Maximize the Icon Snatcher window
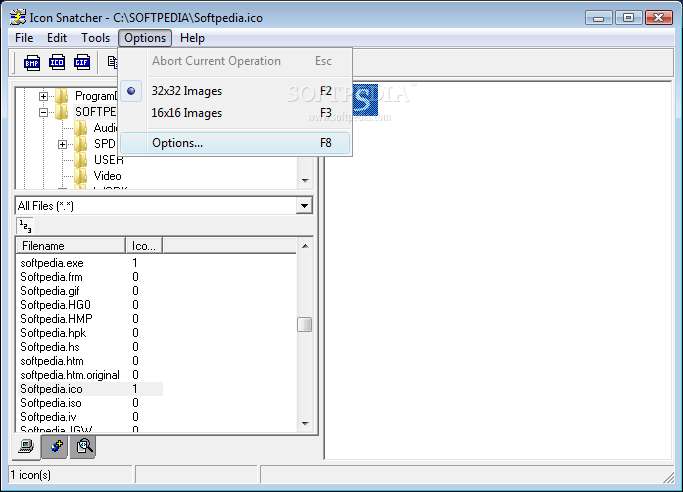This screenshot has height=492, width=683. 628,18
